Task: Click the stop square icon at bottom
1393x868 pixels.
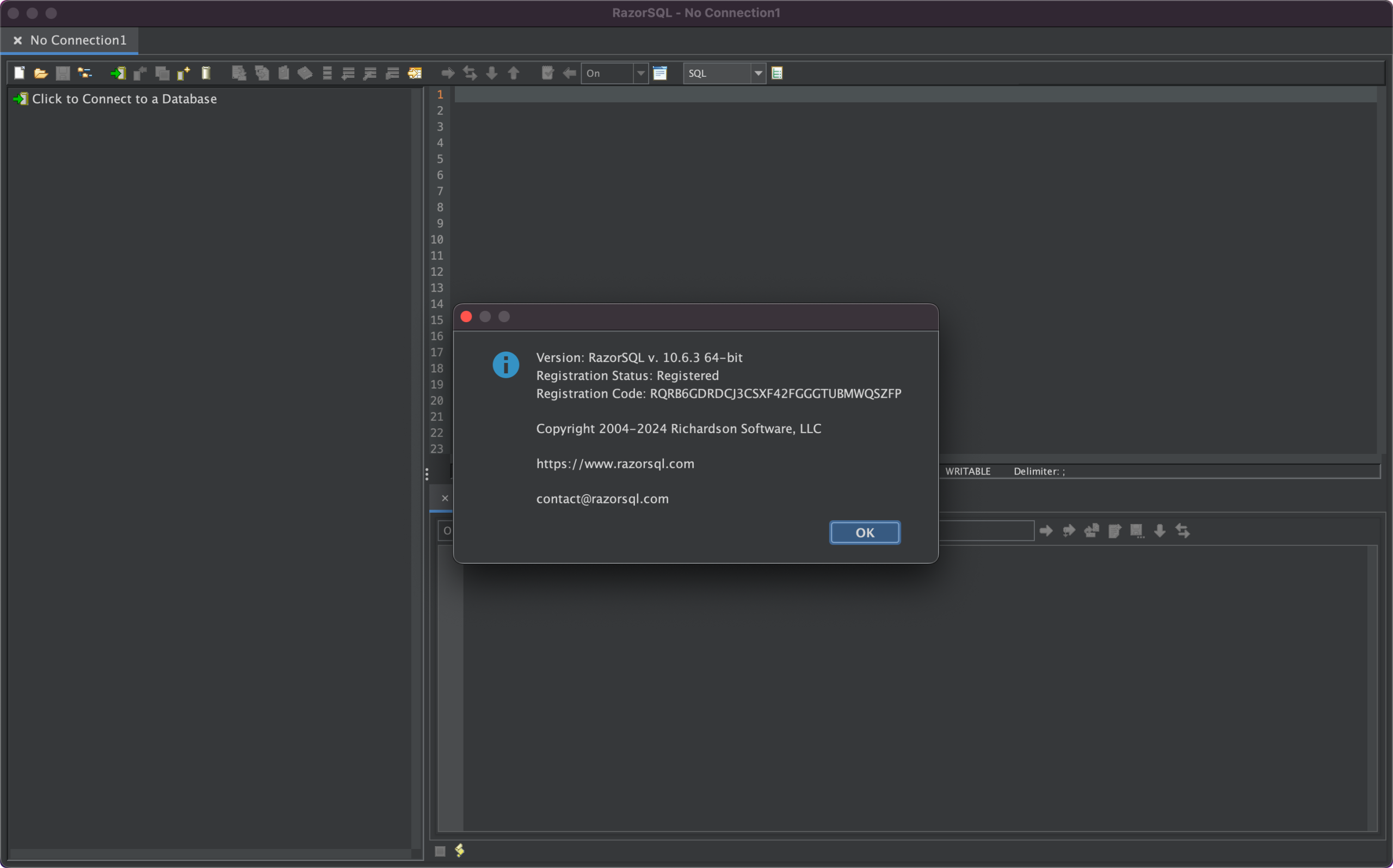Action: [440, 851]
